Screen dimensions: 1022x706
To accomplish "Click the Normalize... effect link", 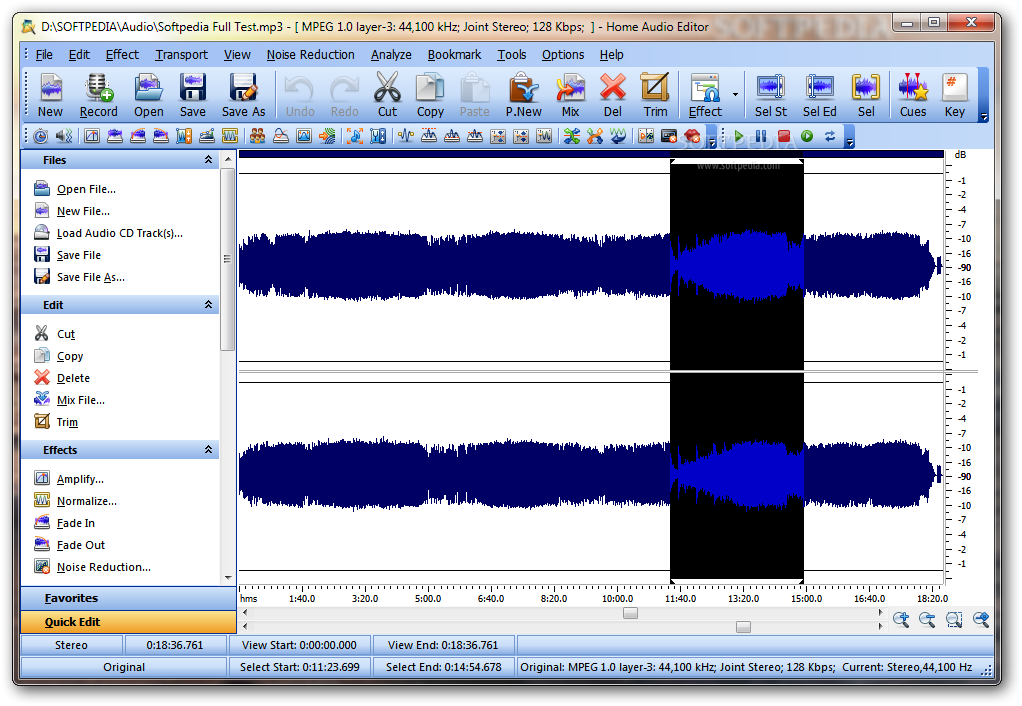I will tap(87, 501).
